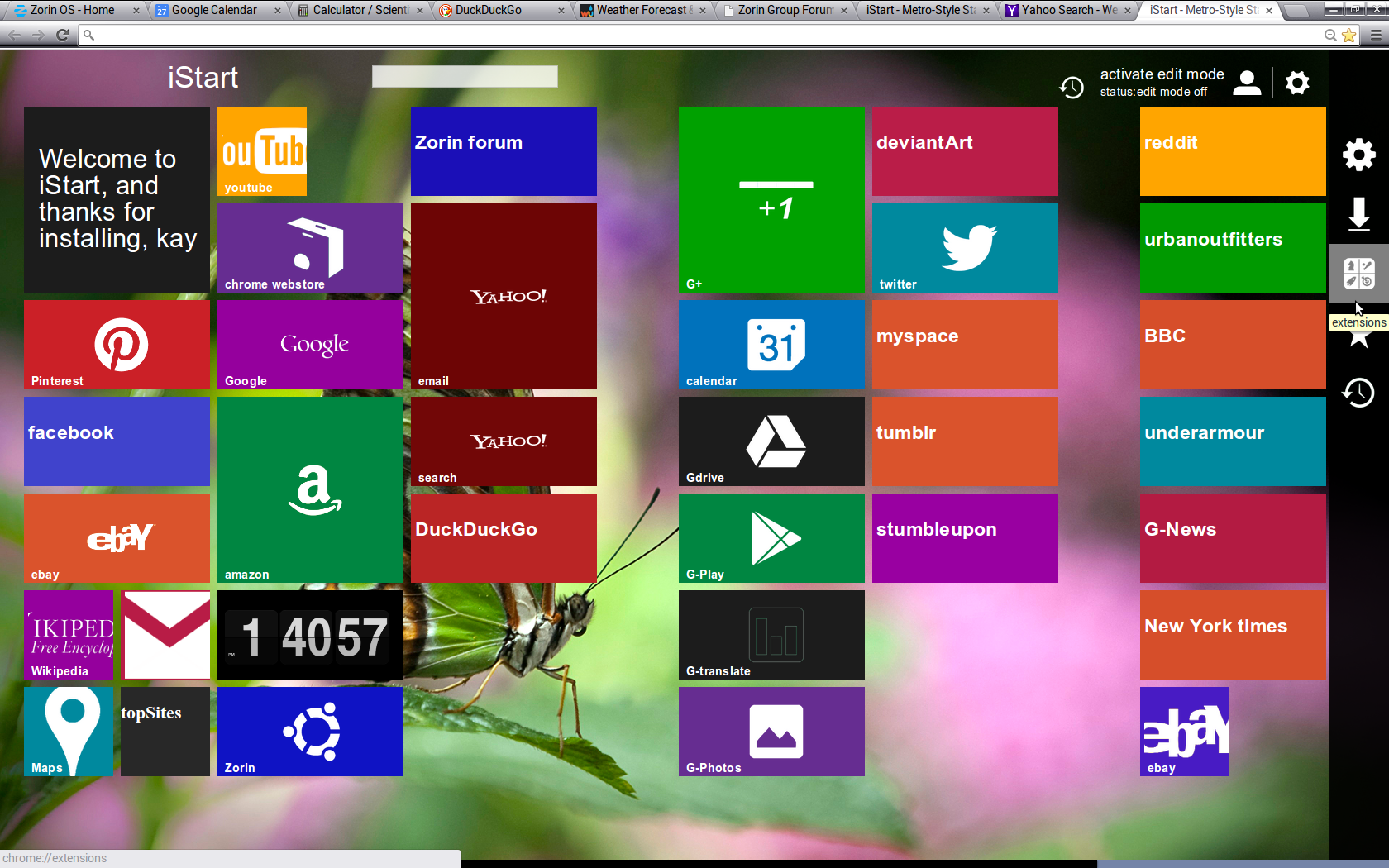Open the Chrome menu button
The height and width of the screenshot is (868, 1389).
pyautogui.click(x=1376, y=35)
